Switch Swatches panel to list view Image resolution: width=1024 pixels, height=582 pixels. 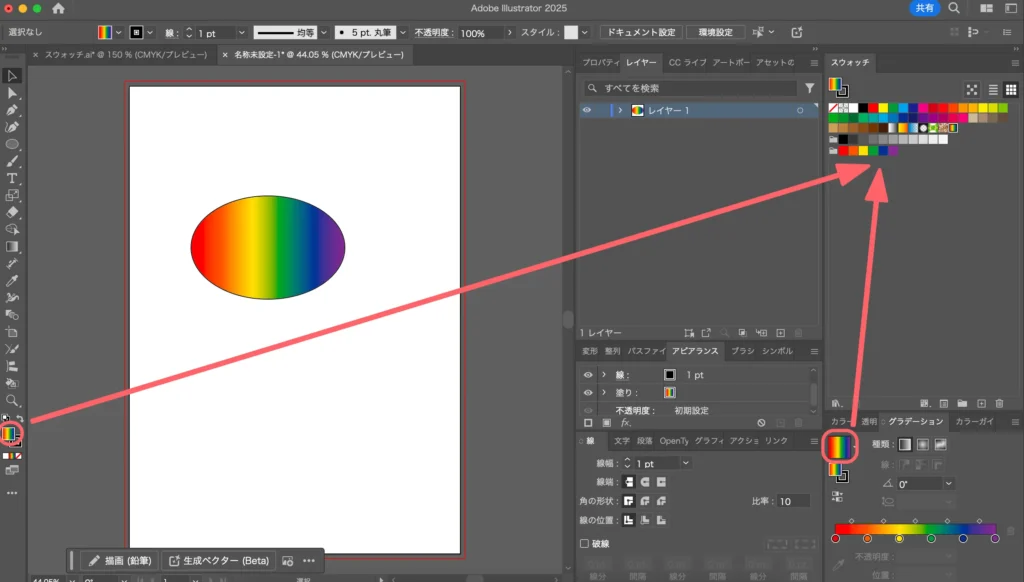point(993,89)
